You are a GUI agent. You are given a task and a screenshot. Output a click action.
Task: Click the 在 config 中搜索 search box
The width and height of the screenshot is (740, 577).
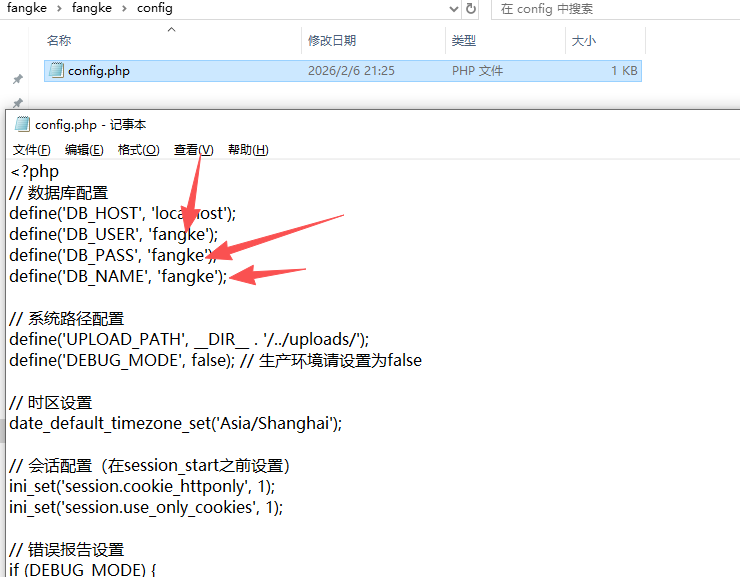pyautogui.click(x=615, y=9)
